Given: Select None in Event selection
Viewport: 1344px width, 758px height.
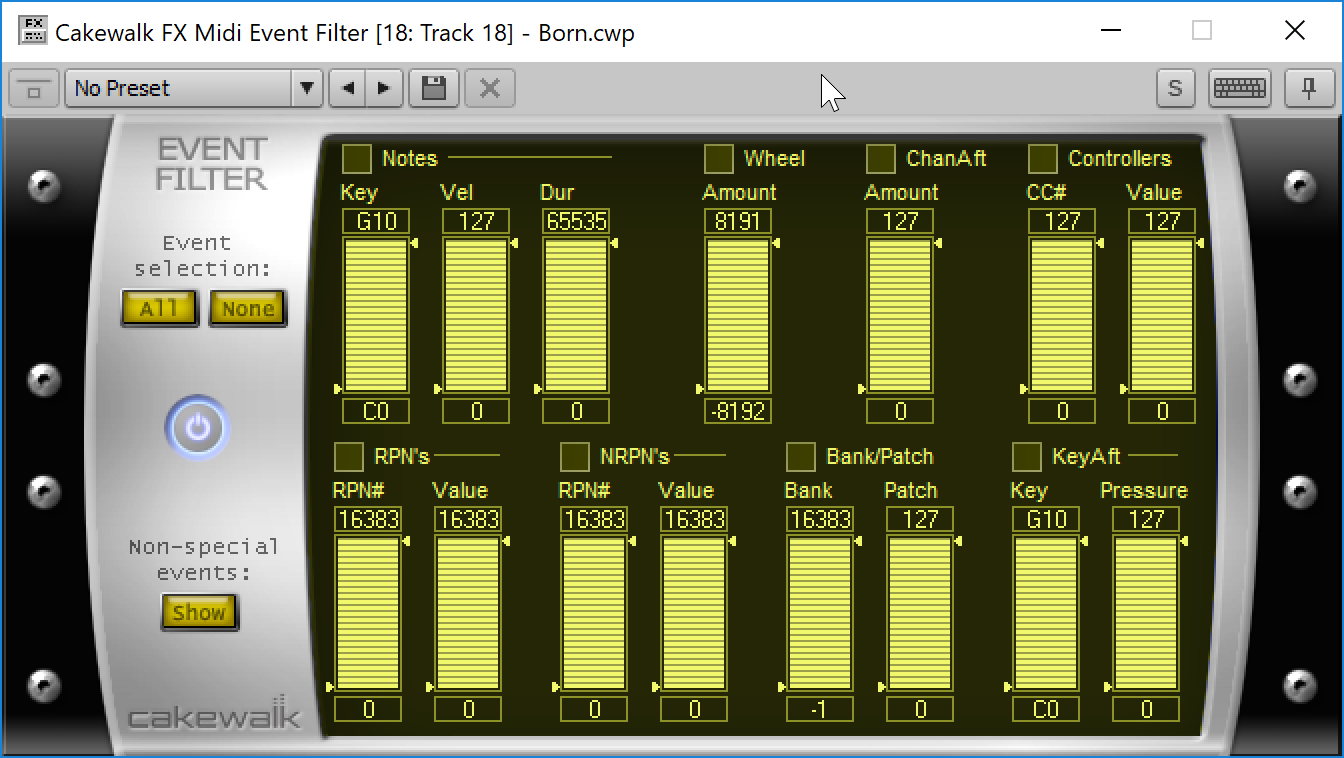Looking at the screenshot, I should click(x=247, y=308).
